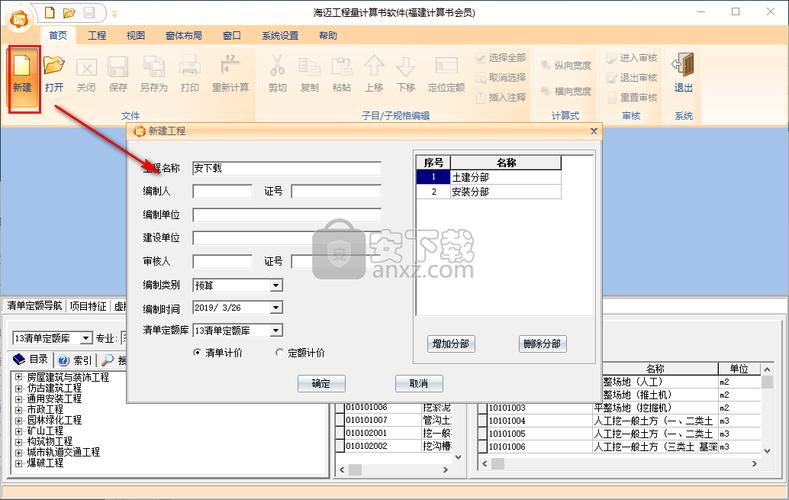Tick the checkbox beside row 10101004
Image resolution: width=789 pixels, height=500 pixels.
click(x=482, y=421)
